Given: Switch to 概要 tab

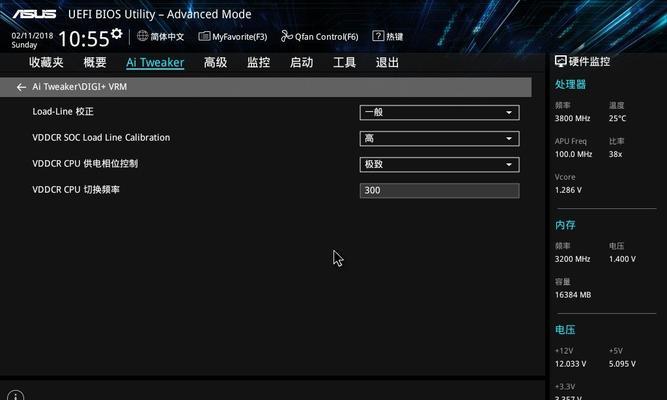Looking at the screenshot, I should coord(95,63).
